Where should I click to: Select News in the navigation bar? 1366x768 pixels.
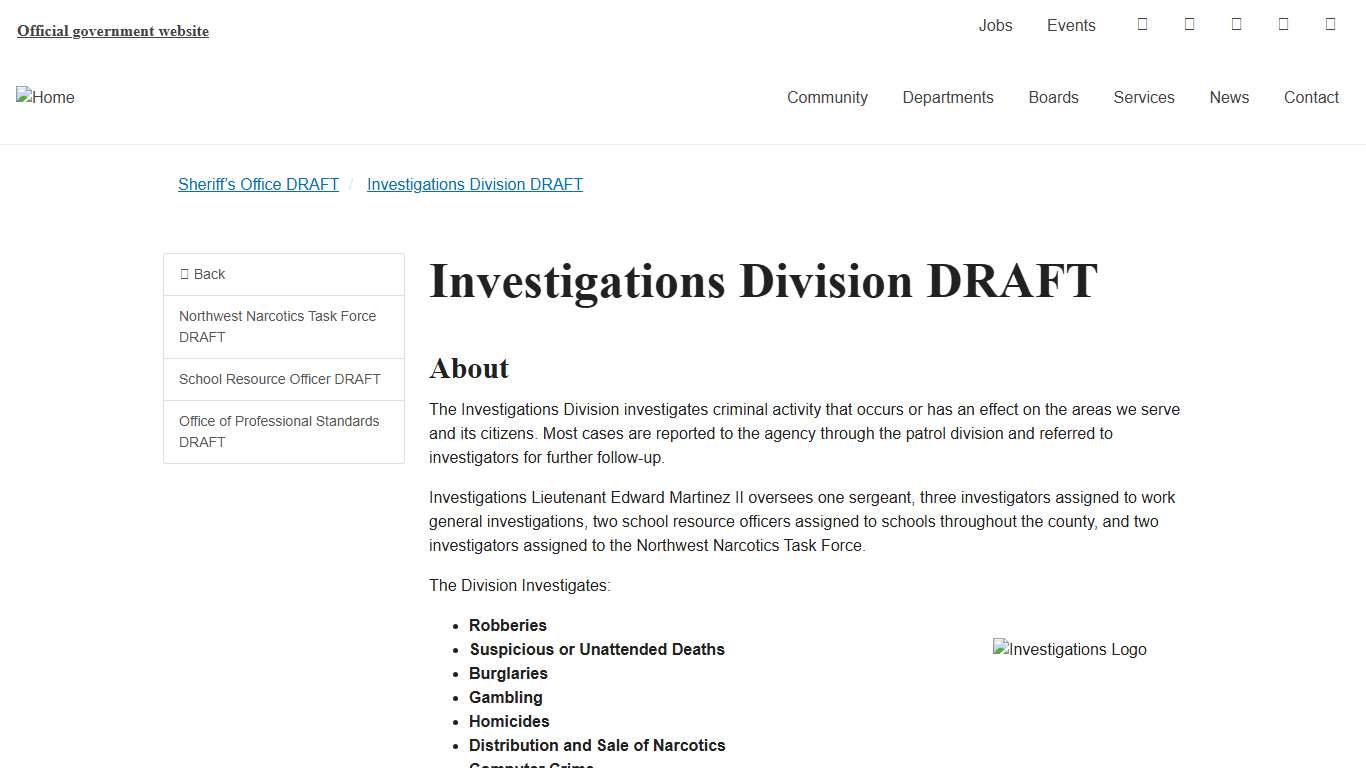1229,97
